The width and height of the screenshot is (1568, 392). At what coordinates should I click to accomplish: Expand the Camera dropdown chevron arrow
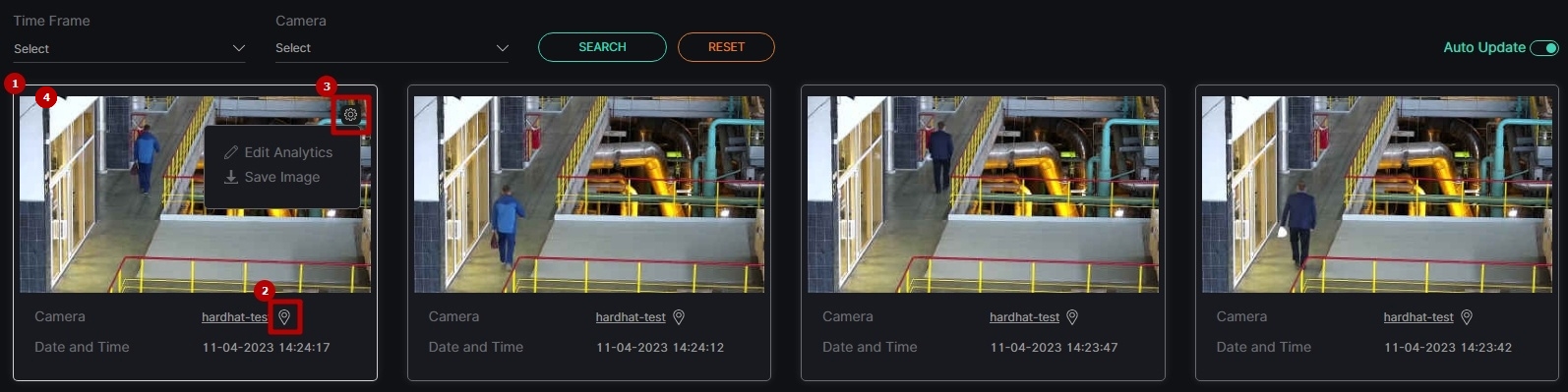pyautogui.click(x=502, y=48)
